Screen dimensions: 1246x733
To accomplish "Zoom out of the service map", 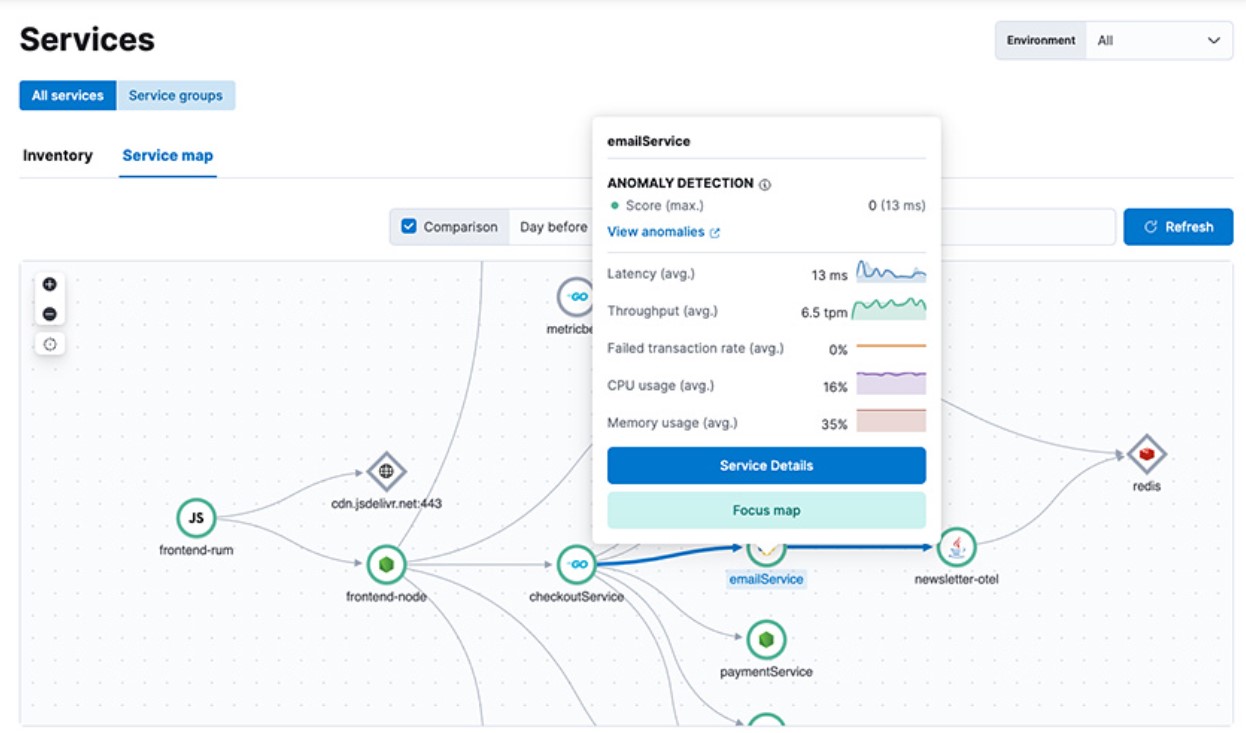I will tap(50, 314).
